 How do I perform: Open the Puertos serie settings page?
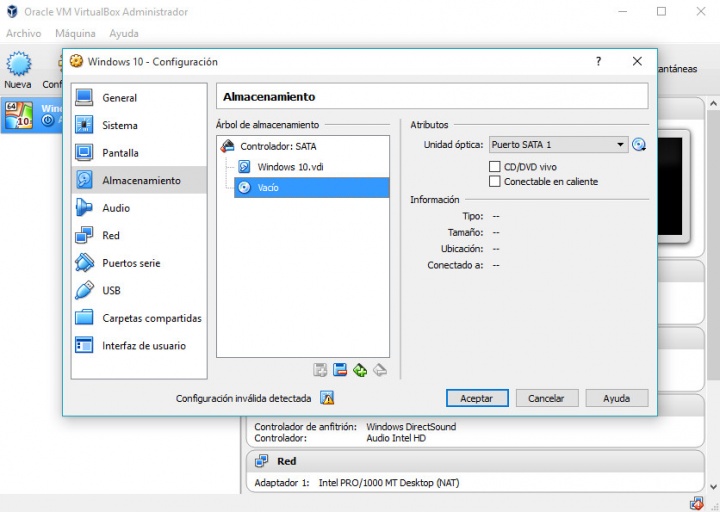(139, 263)
